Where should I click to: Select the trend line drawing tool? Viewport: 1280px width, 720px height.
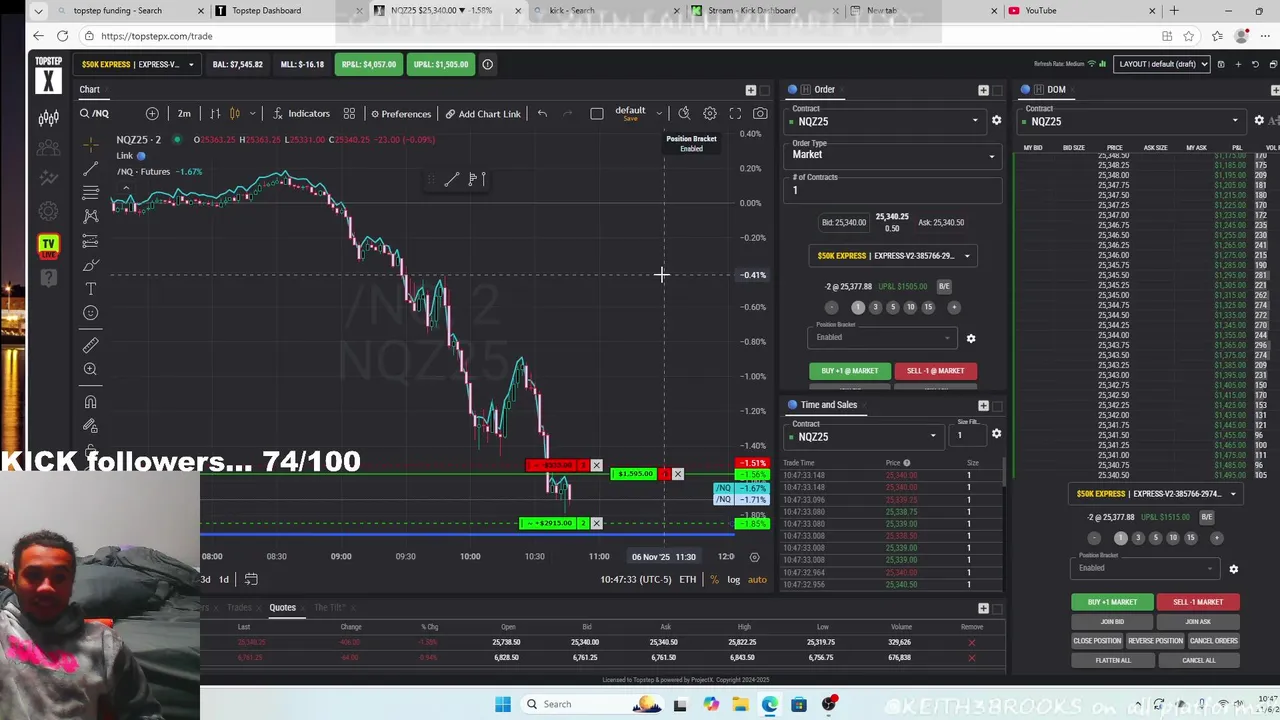[91, 167]
